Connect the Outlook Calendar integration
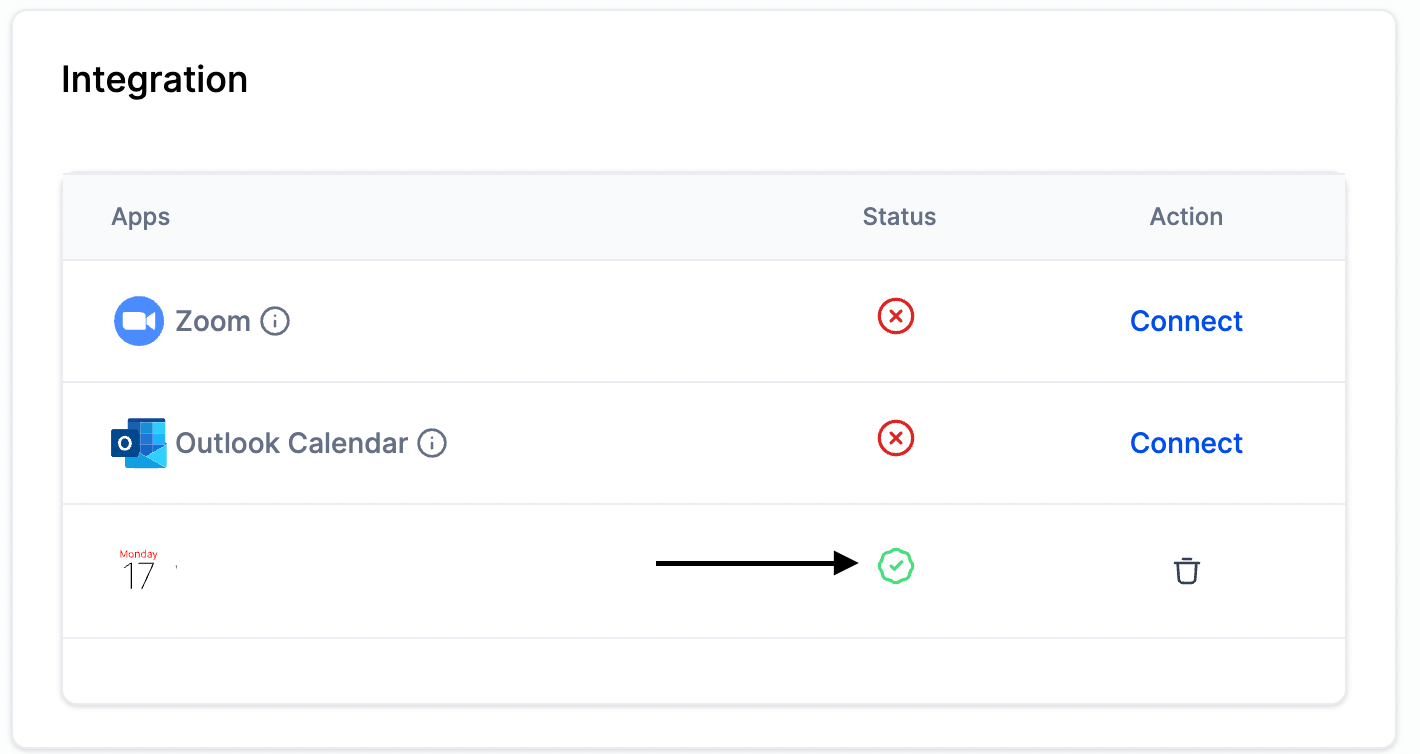The width and height of the screenshot is (1420, 754). coord(1186,443)
